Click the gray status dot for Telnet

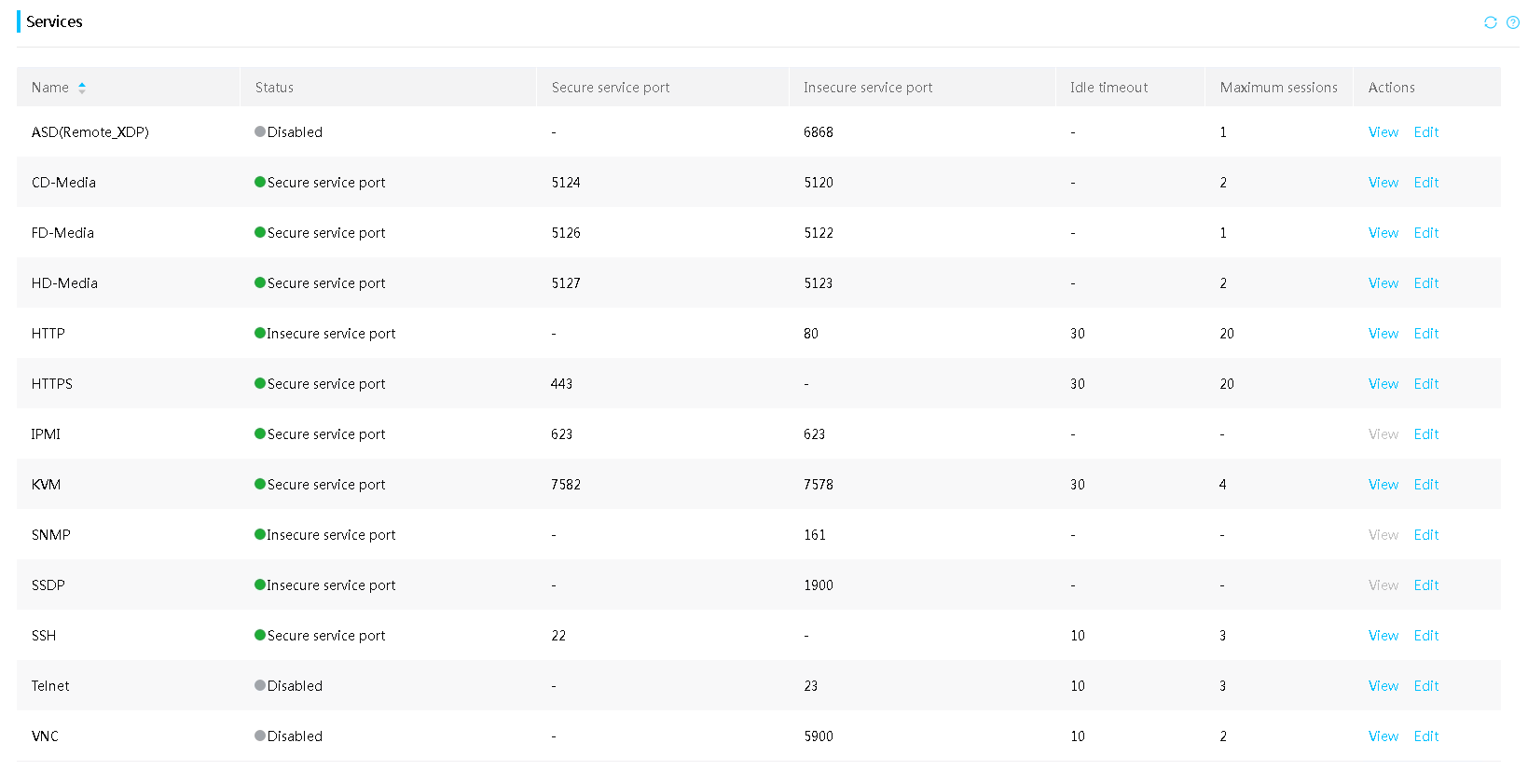[260, 685]
